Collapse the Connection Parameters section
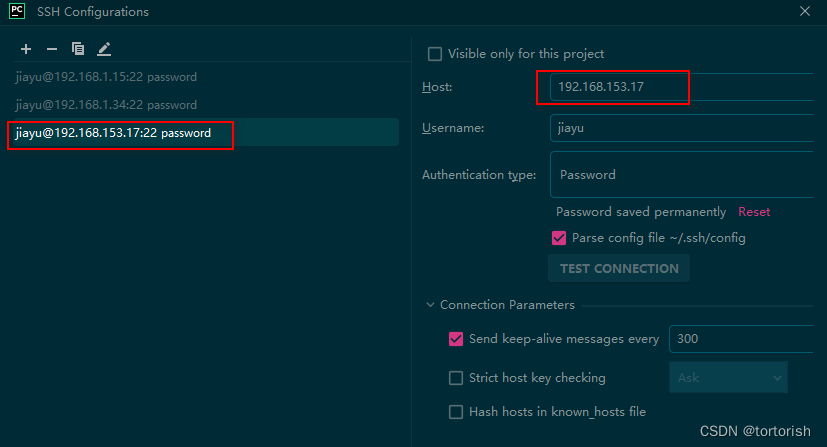The height and width of the screenshot is (447, 827). [x=430, y=305]
